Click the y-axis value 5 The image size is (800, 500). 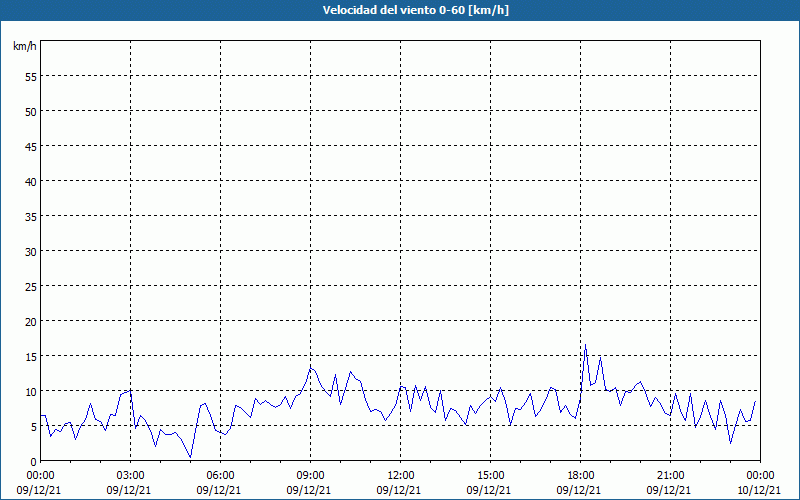coord(34,427)
